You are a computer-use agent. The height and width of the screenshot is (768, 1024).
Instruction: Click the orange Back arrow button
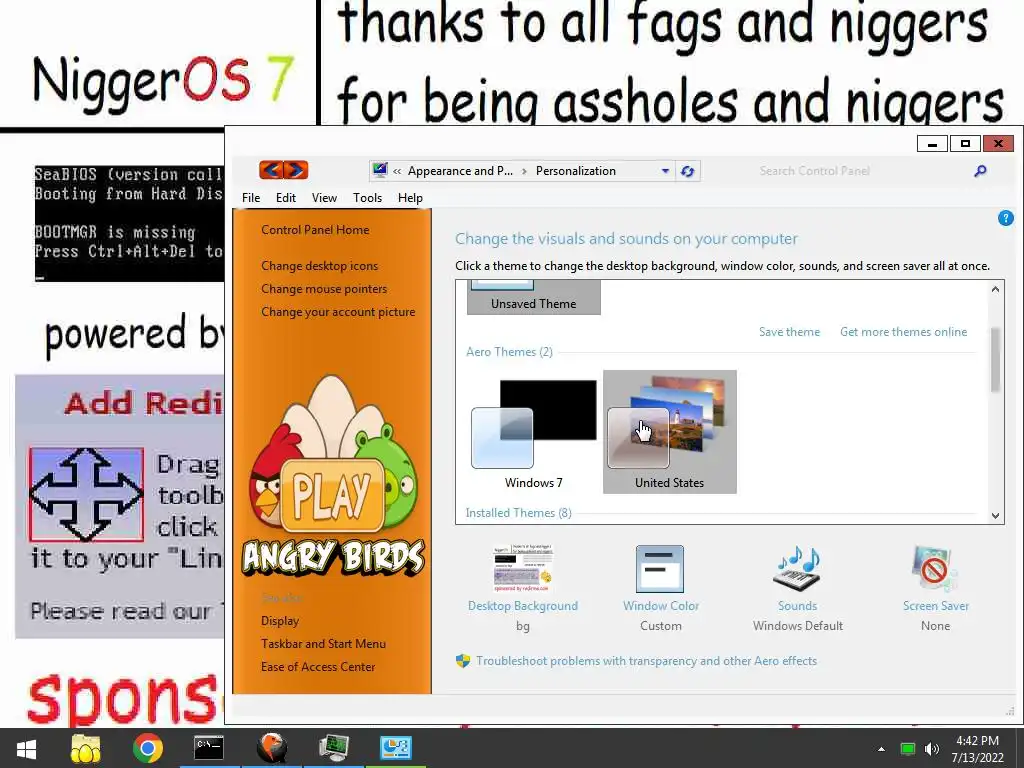point(271,170)
